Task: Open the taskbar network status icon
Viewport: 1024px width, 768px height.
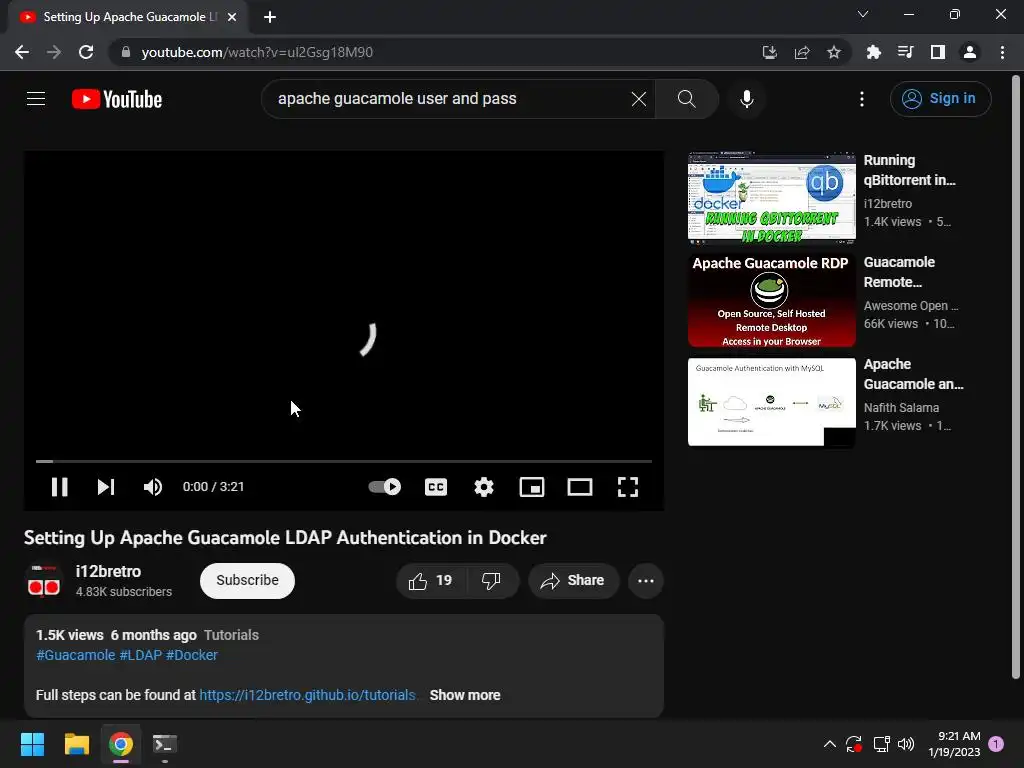Action: click(x=881, y=744)
